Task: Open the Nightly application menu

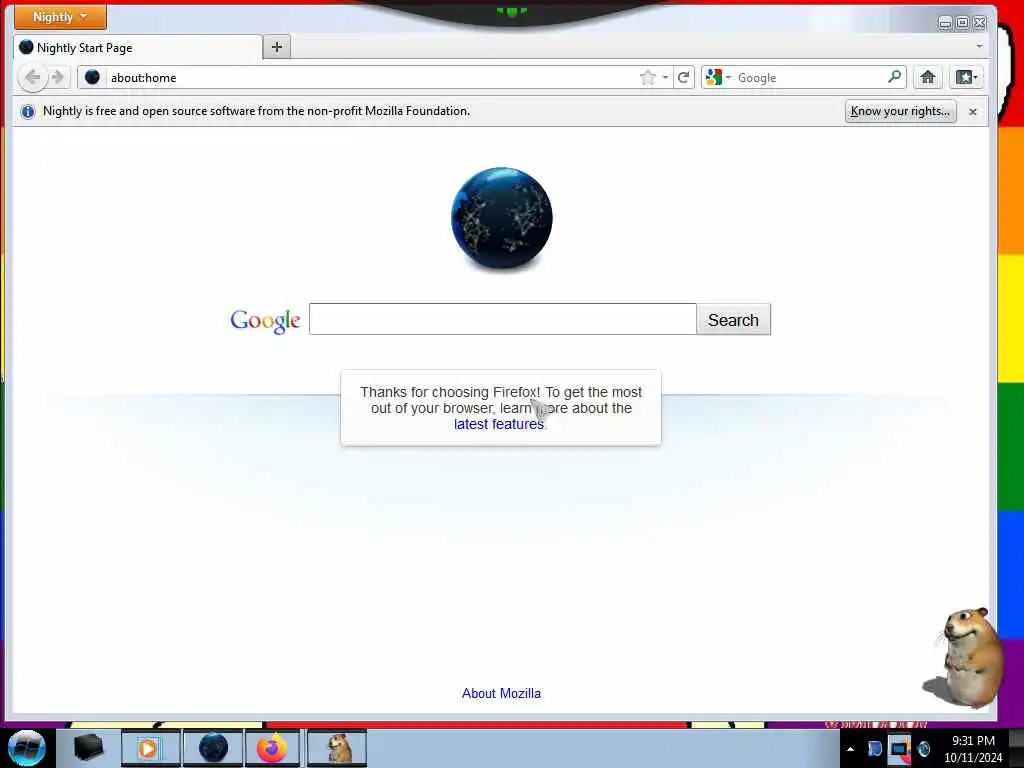Action: (x=60, y=17)
